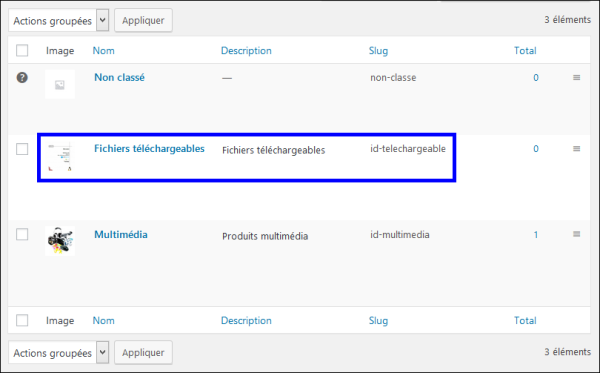The height and width of the screenshot is (373, 600).
Task: Open the Fichiers téléchargeables category thumbnail
Action: (60, 157)
